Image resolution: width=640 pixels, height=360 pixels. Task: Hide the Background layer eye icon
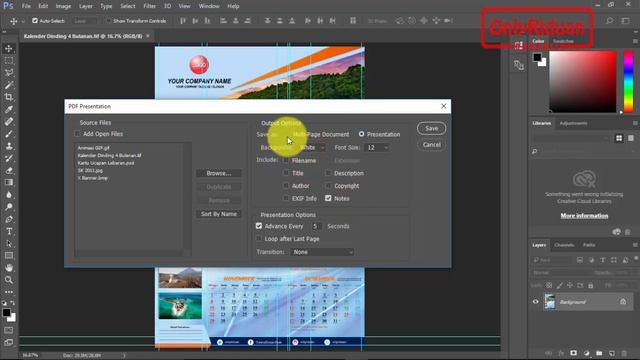click(x=536, y=302)
